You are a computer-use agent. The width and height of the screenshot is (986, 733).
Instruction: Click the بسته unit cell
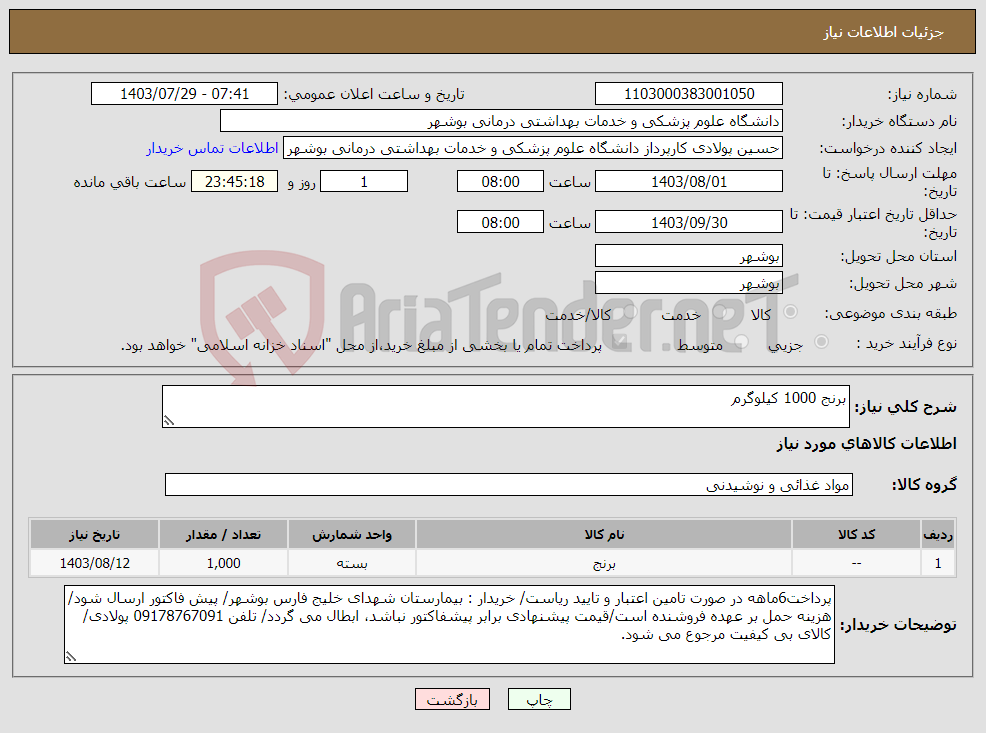[x=352, y=563]
